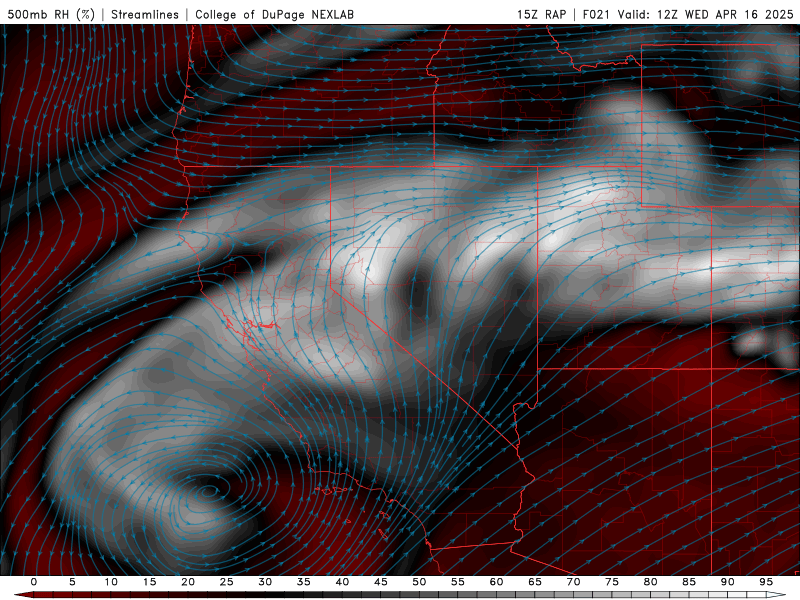
Task: Click the white right arrow end of colorbar
Action: tap(776, 595)
